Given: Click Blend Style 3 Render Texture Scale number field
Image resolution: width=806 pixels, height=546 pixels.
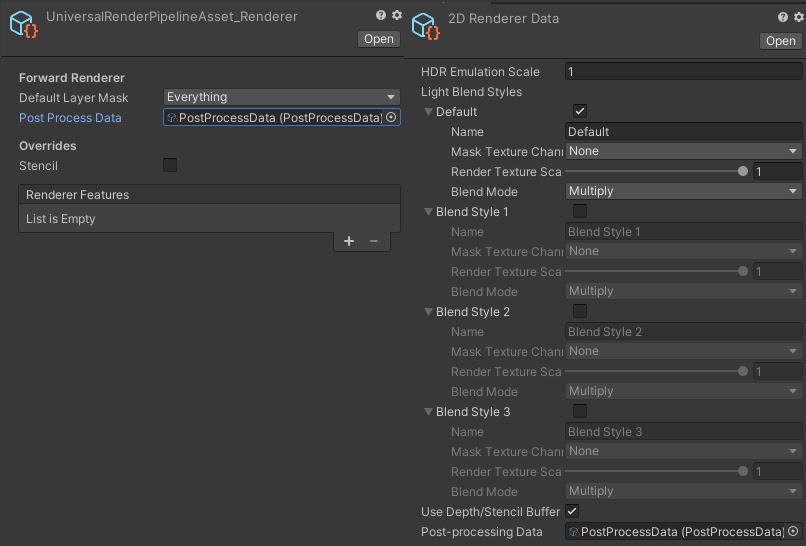Looking at the screenshot, I should point(778,471).
